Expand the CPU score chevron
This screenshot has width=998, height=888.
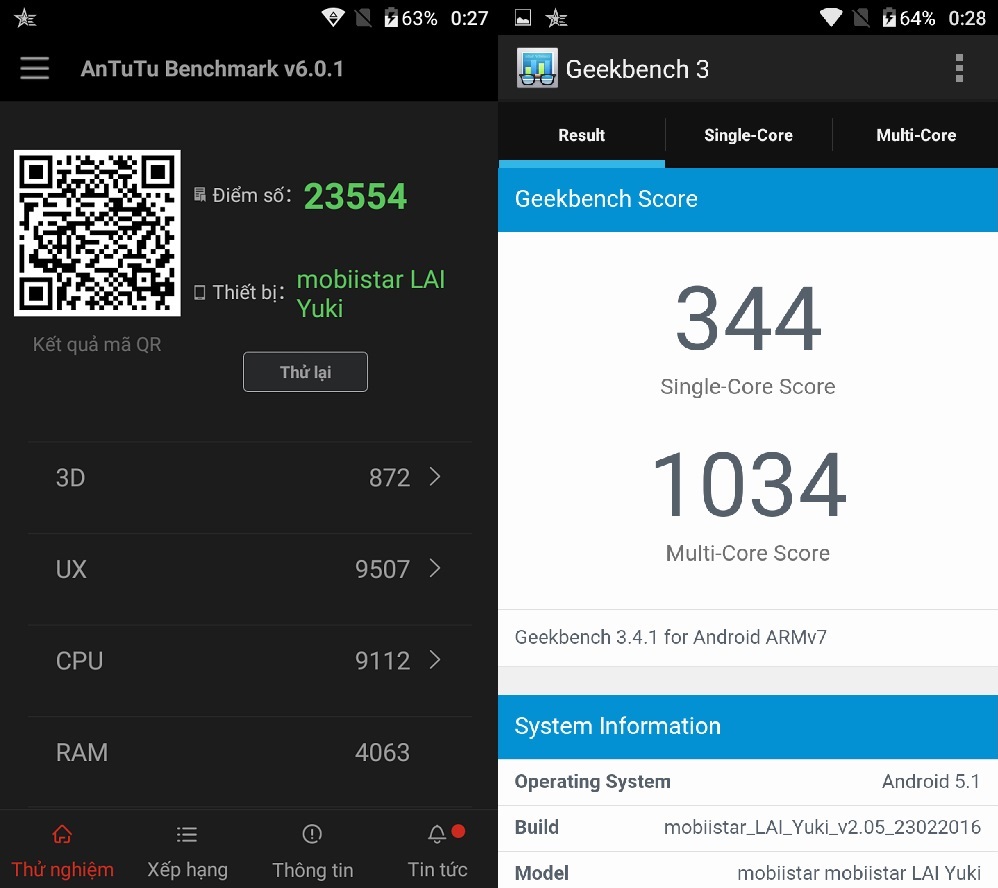pos(435,659)
